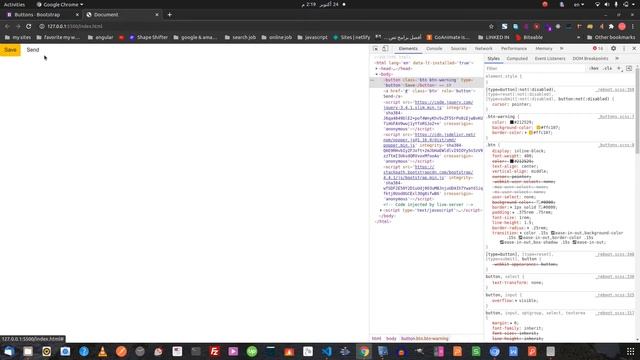Click the yellow Save button on page

click(10, 50)
